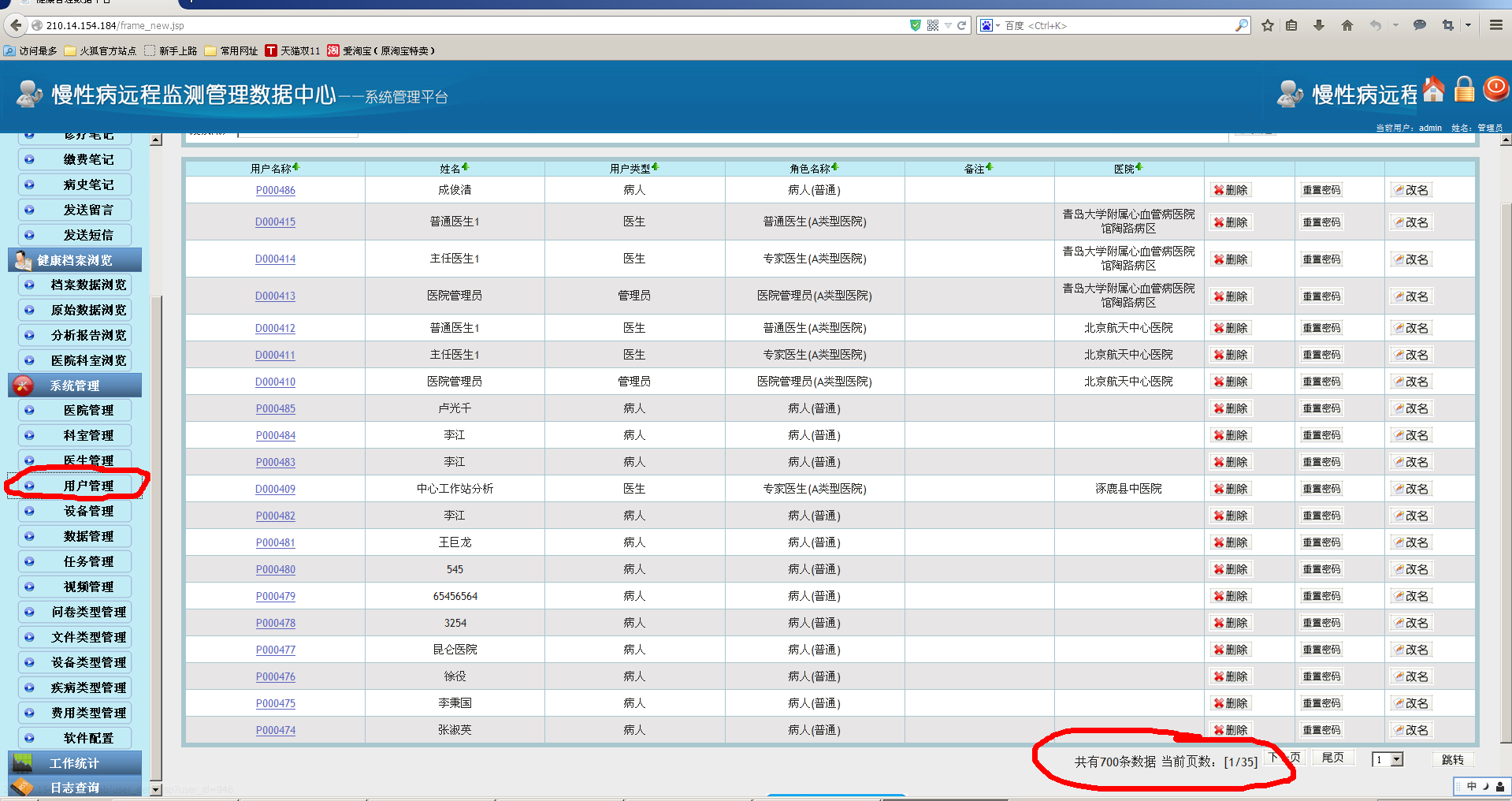
Task: Click the red house home icon in header
Action: pos(1434,89)
